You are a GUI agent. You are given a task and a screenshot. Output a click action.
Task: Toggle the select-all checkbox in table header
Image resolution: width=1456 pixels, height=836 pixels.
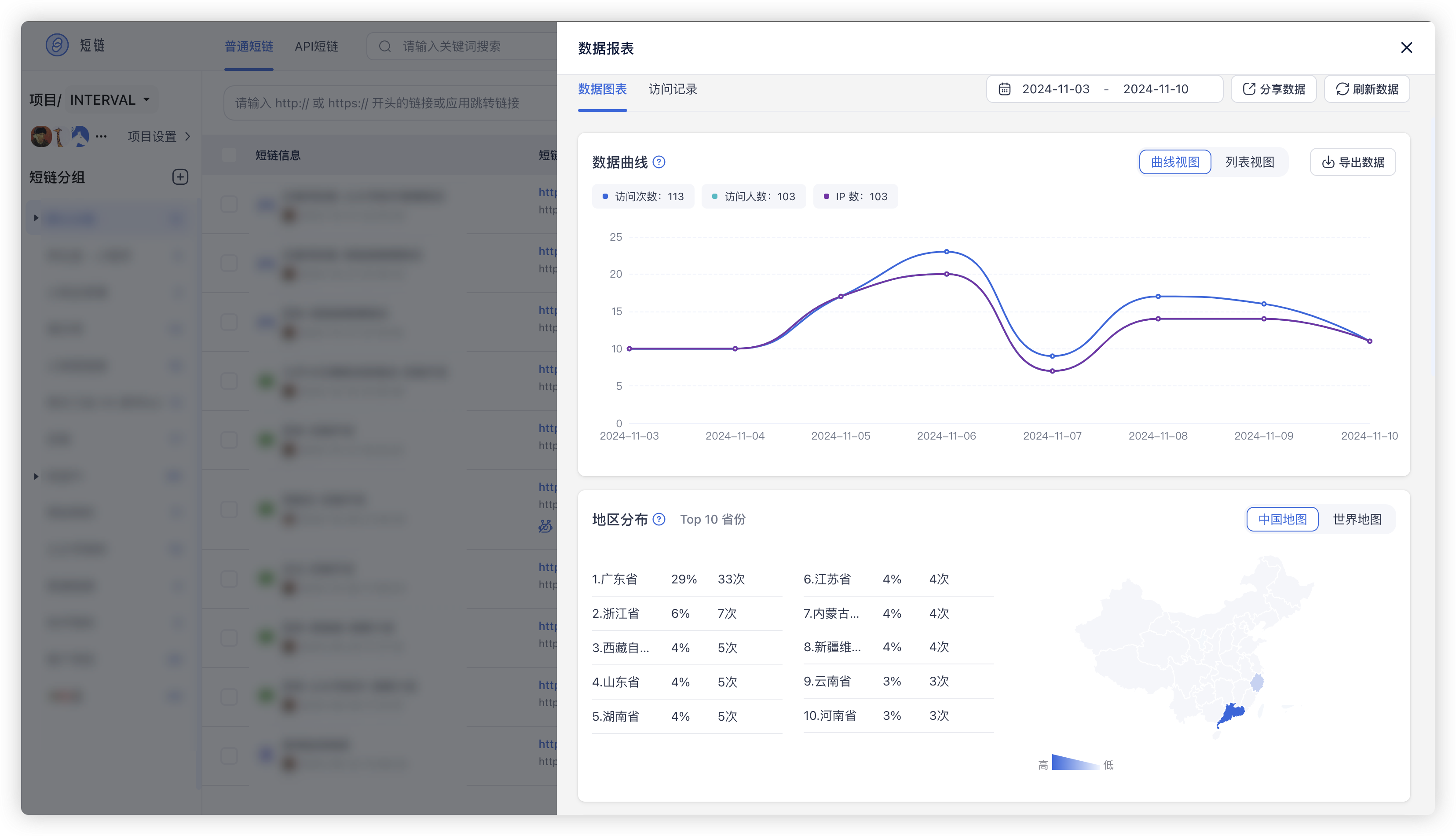(229, 155)
